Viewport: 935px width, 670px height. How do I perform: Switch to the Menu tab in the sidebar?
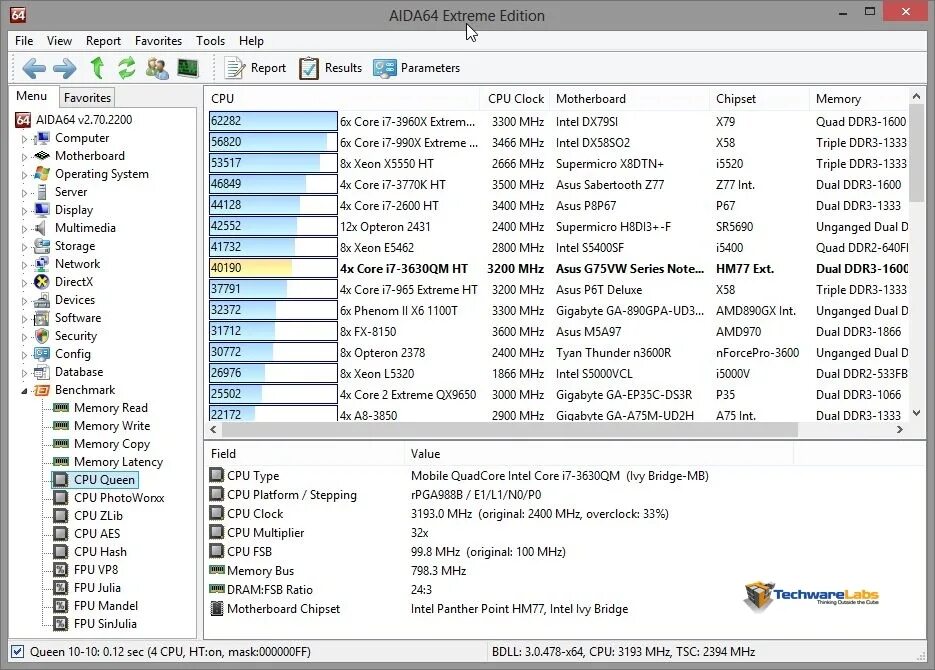tap(32, 96)
